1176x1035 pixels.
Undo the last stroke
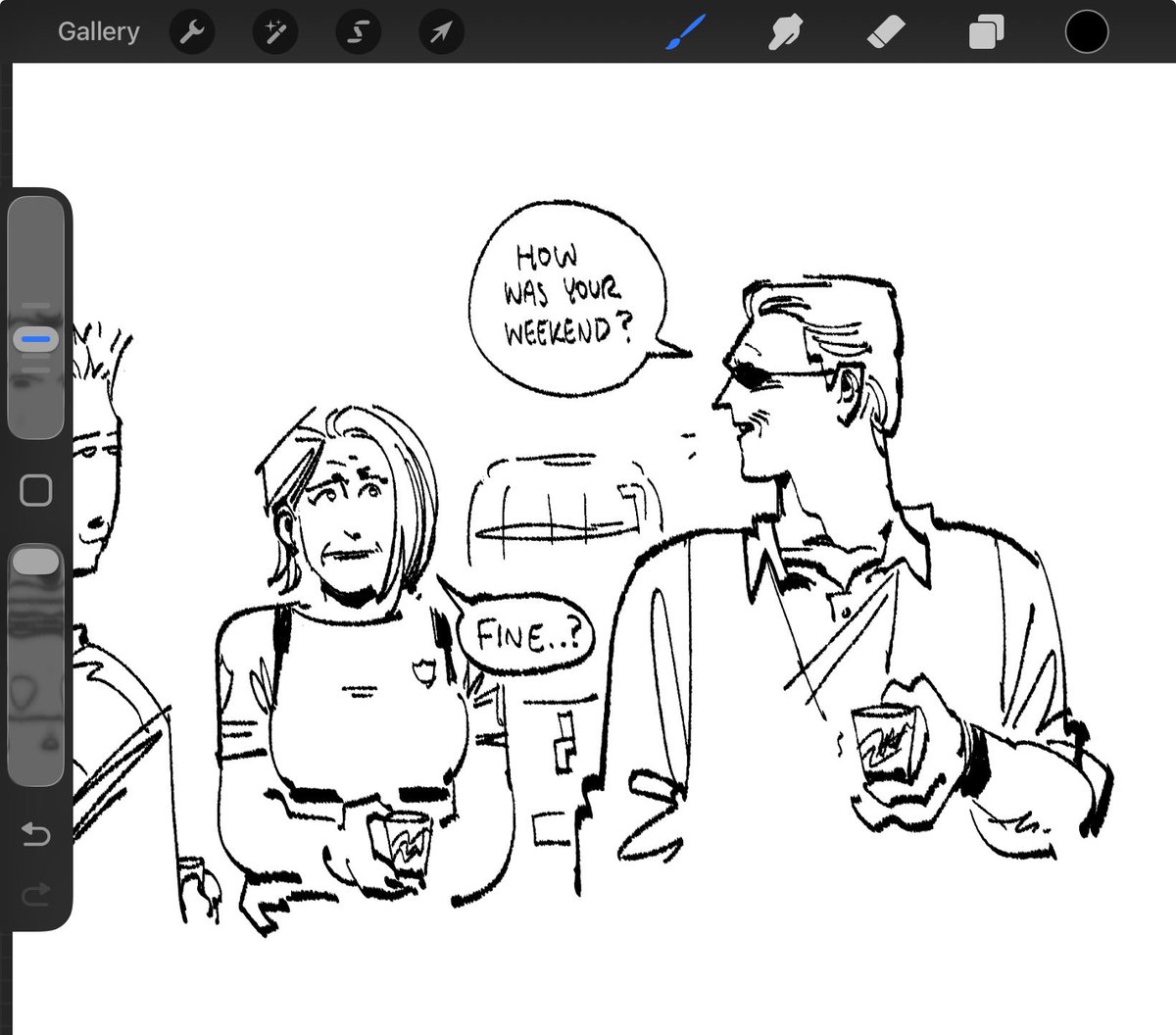point(35,835)
